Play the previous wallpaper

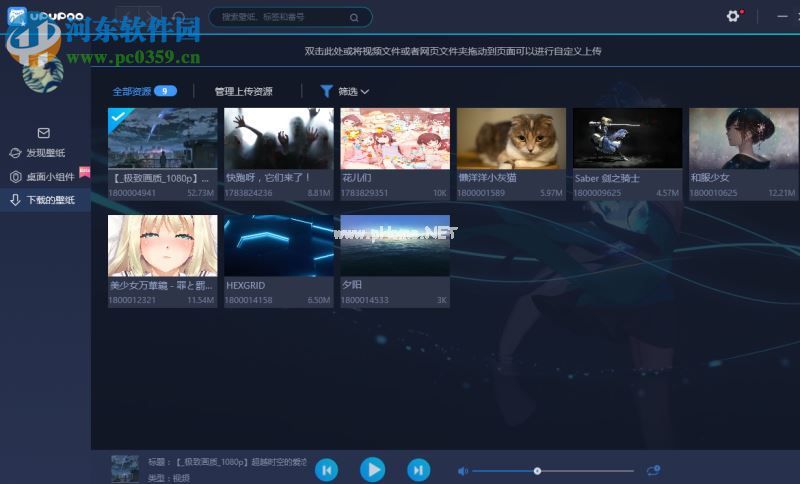click(327, 470)
